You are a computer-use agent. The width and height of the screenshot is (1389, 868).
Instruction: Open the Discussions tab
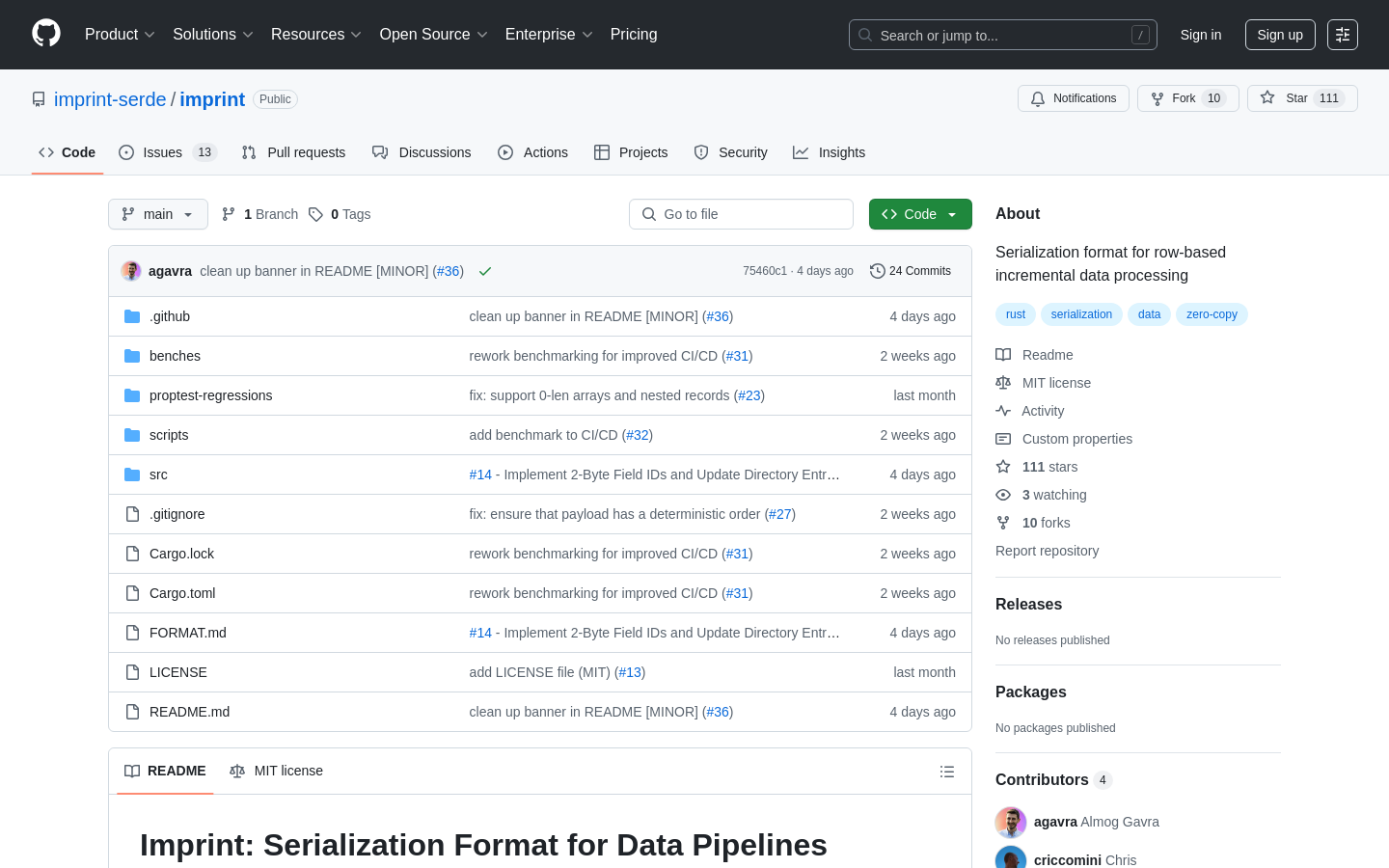[x=422, y=152]
